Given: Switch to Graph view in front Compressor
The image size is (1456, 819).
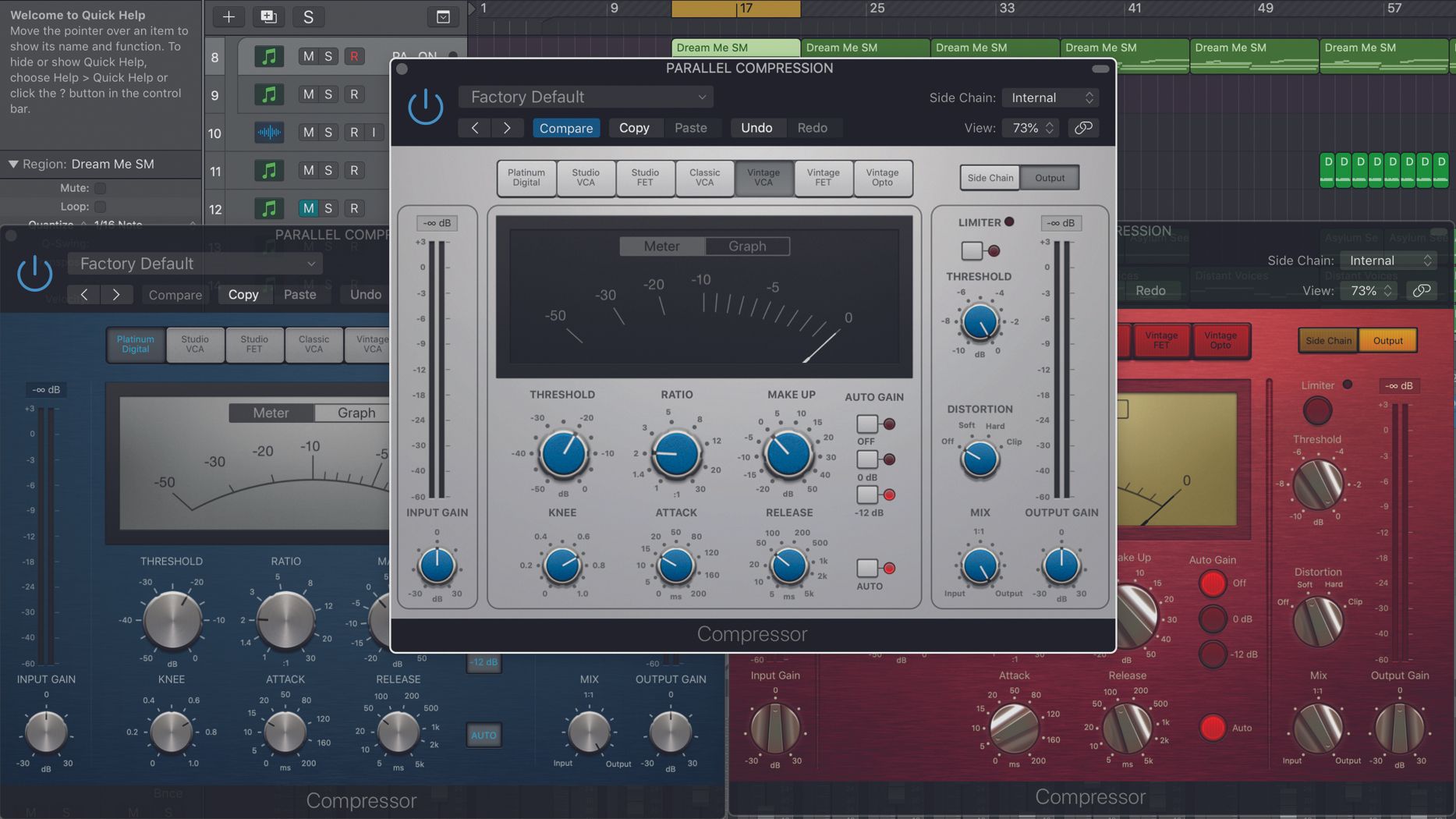Looking at the screenshot, I should click(747, 246).
